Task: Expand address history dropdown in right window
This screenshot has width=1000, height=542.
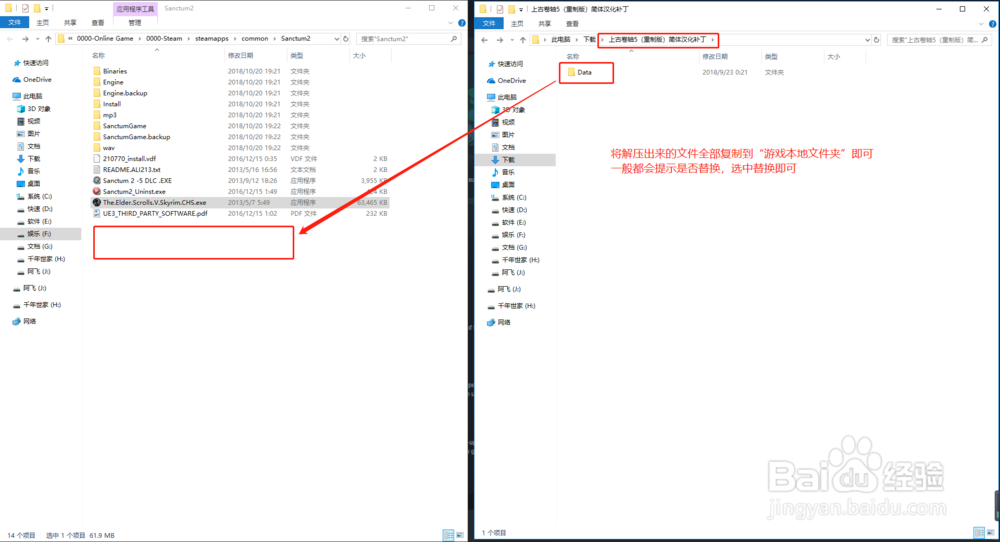Action: click(867, 40)
